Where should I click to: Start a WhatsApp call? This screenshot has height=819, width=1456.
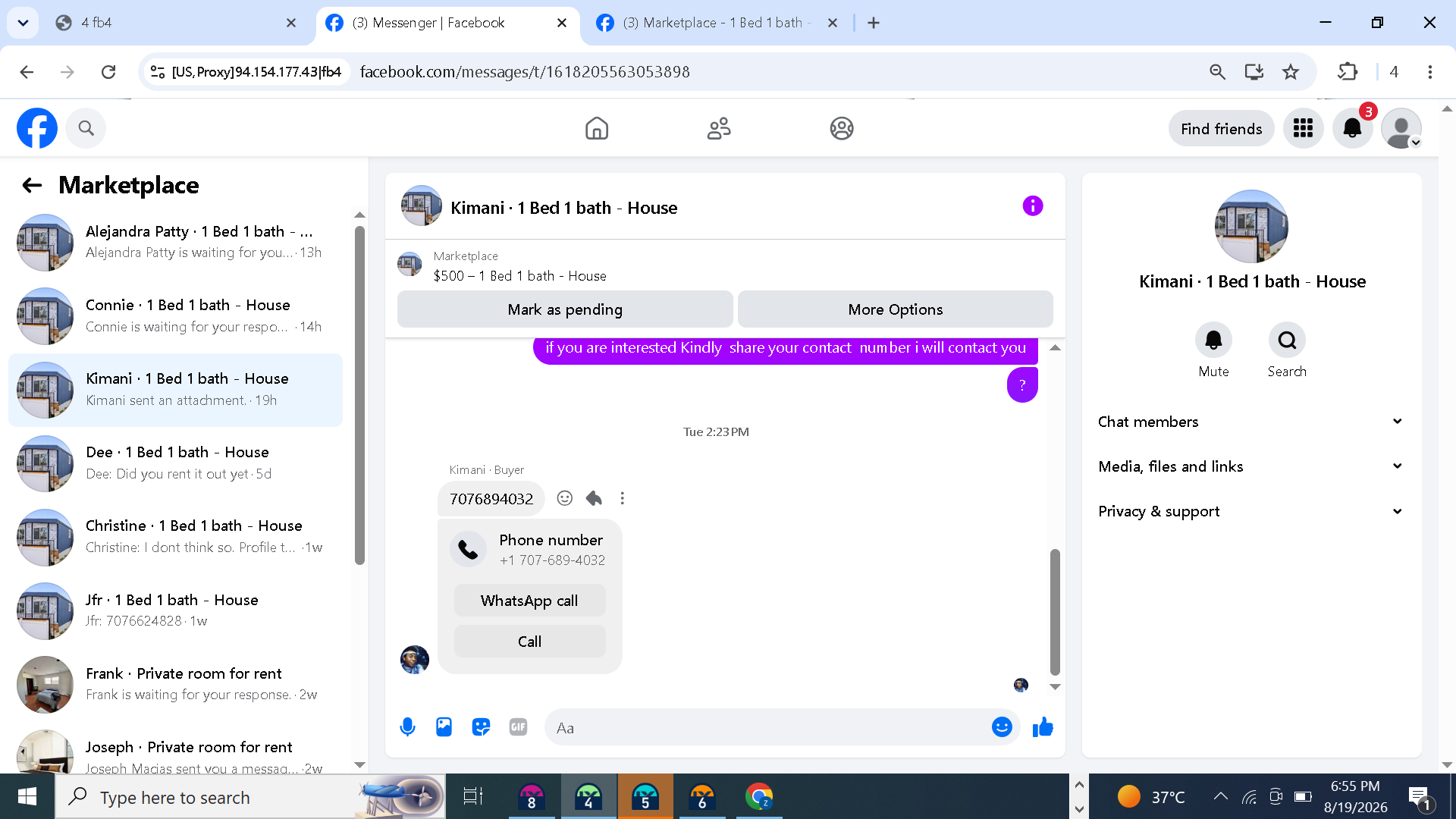[529, 601]
